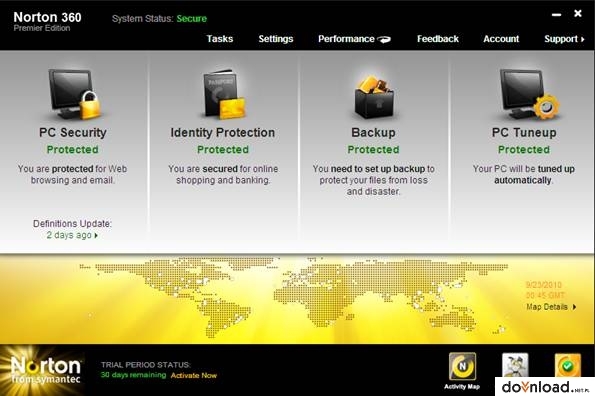Open the Tasks menu
The height and width of the screenshot is (396, 595).
[x=220, y=39]
